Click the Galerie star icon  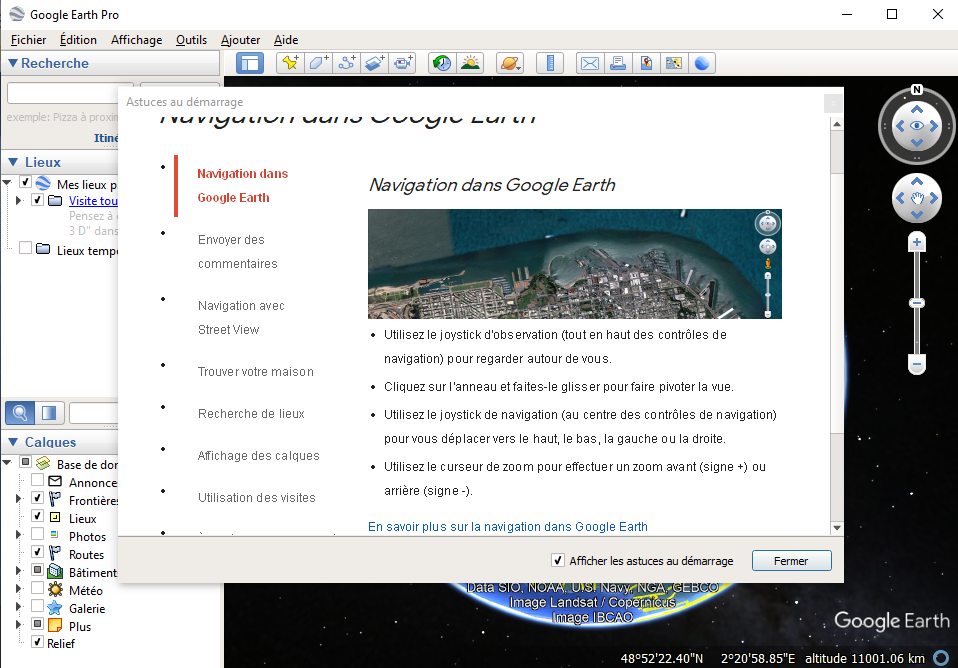point(55,607)
